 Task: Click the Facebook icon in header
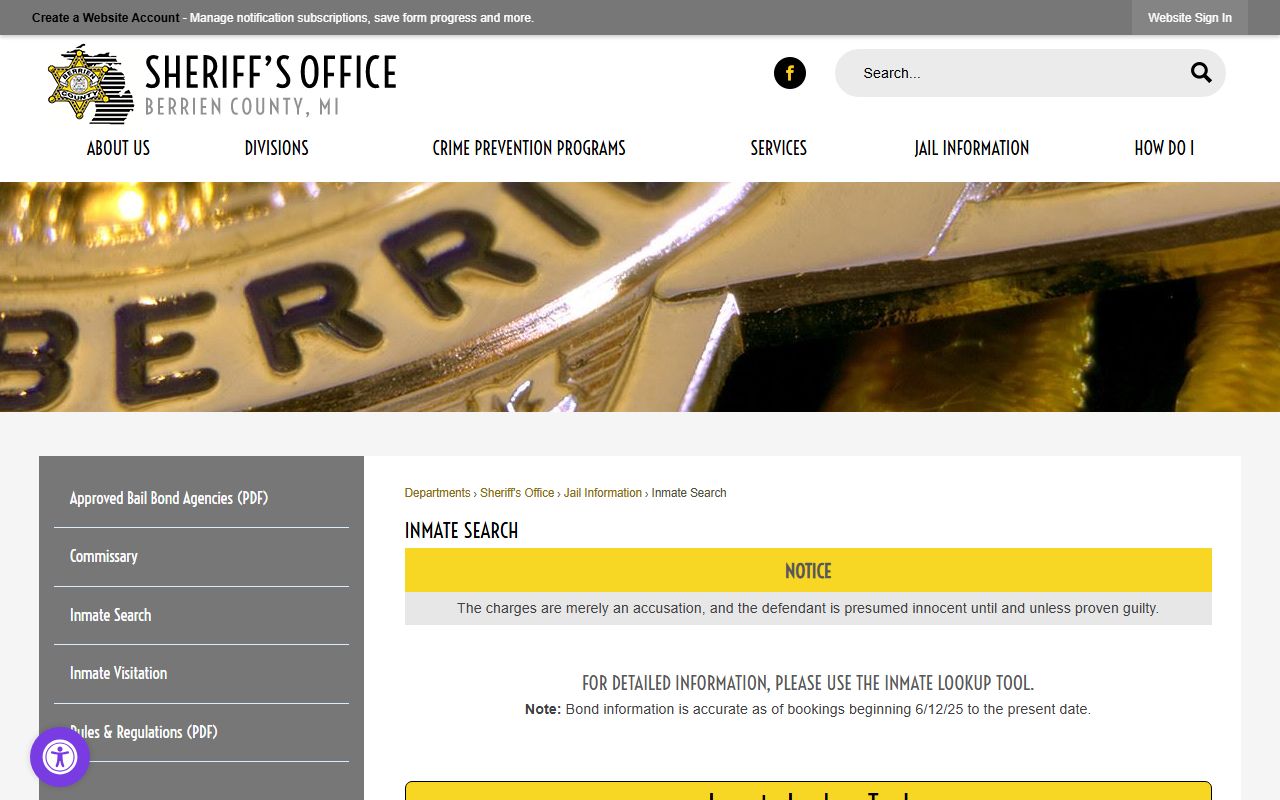point(789,73)
